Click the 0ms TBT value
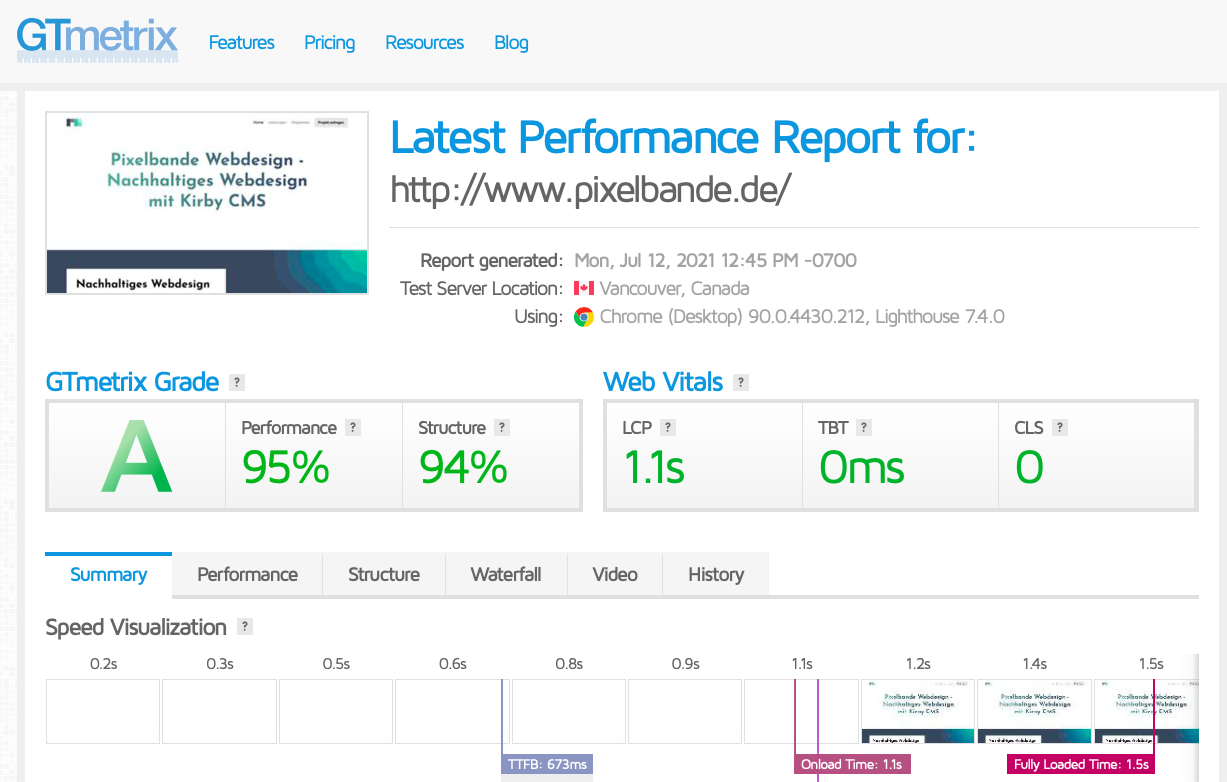The width and height of the screenshot is (1227, 782). [x=862, y=467]
